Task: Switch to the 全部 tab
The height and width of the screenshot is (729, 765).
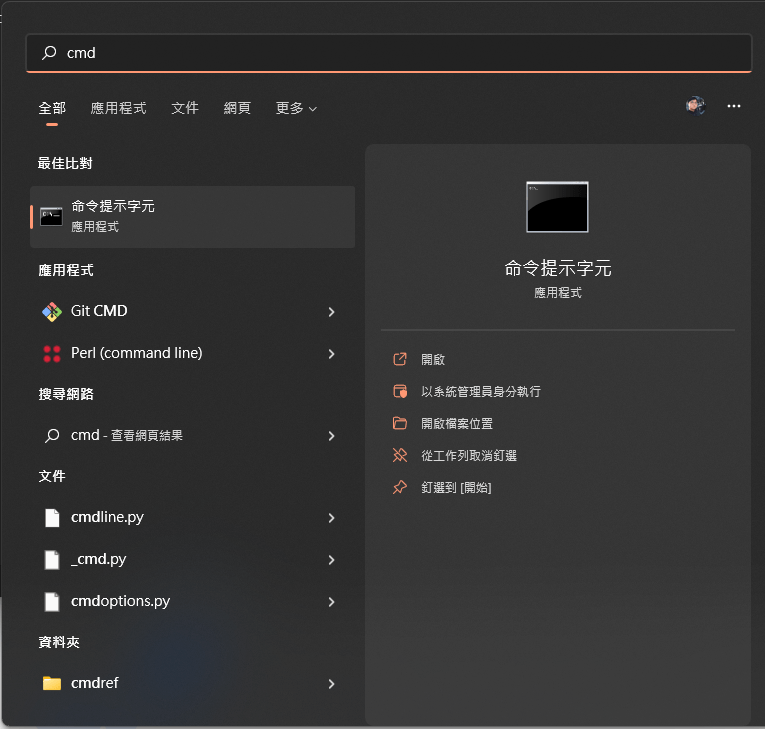Action: [52, 108]
